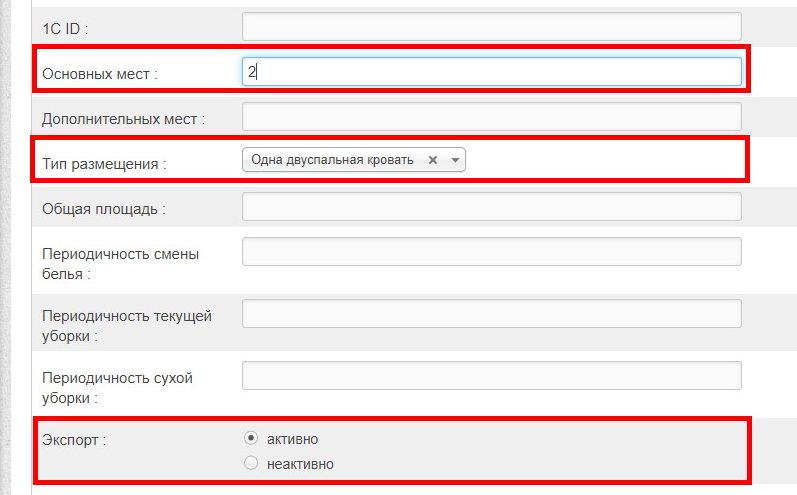This screenshot has width=797, height=495.
Task: Focus the 1C ID input field
Action: pyautogui.click(x=492, y=27)
